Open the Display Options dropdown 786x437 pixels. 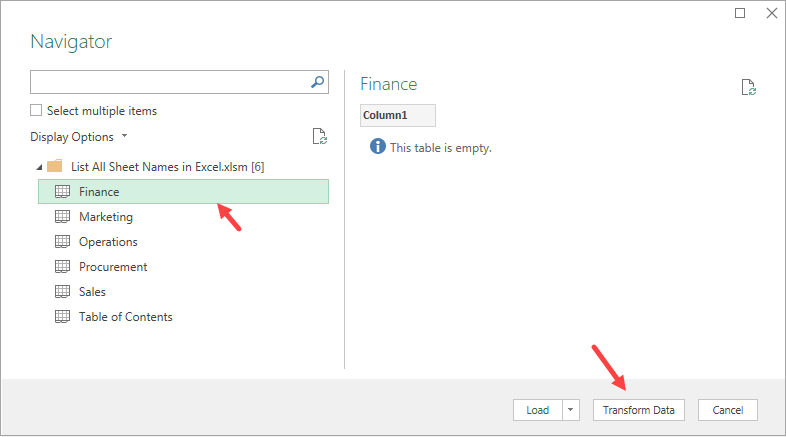[79, 137]
